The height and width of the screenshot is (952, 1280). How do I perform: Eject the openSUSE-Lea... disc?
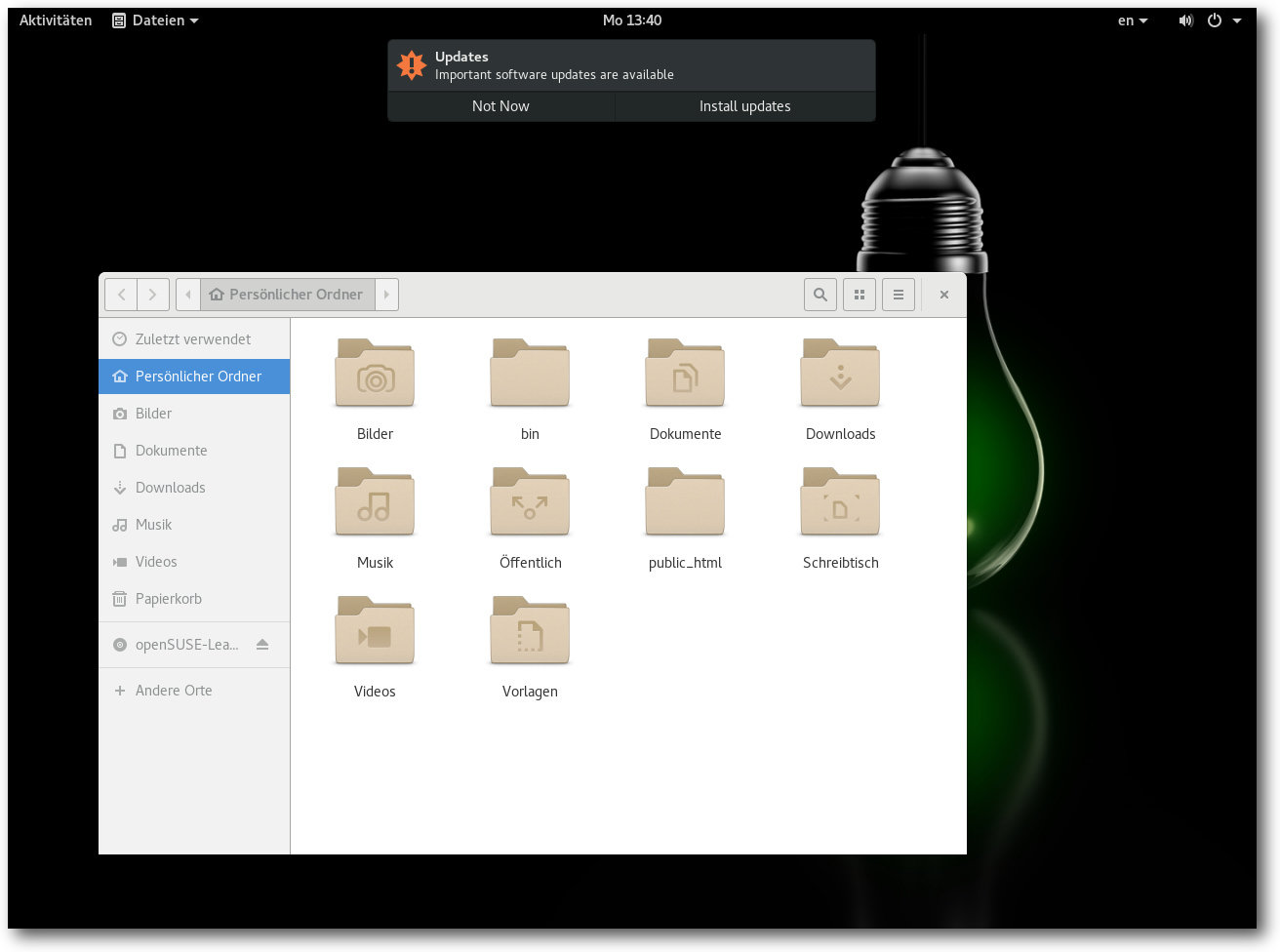click(262, 645)
